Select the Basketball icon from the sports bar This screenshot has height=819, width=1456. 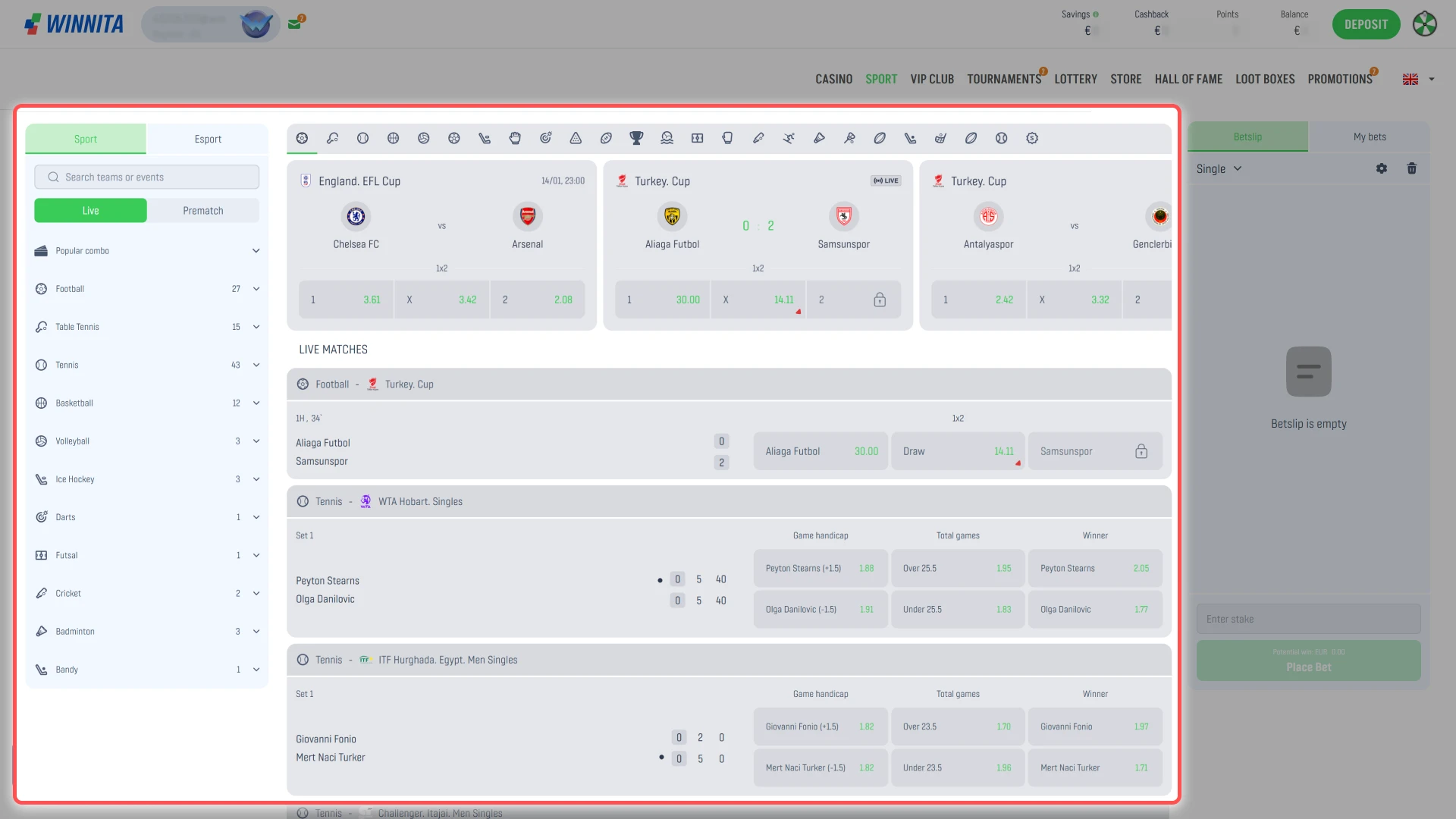[x=393, y=138]
